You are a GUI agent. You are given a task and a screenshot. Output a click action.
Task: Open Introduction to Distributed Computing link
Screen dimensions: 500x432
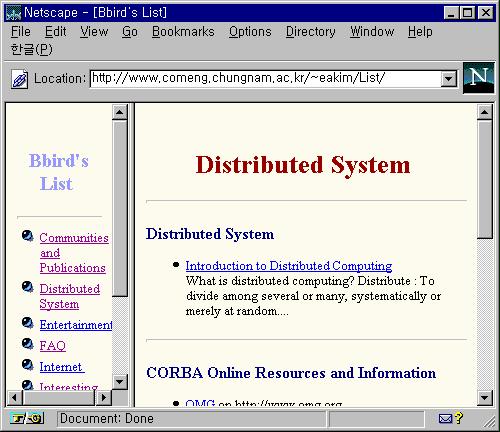[289, 266]
